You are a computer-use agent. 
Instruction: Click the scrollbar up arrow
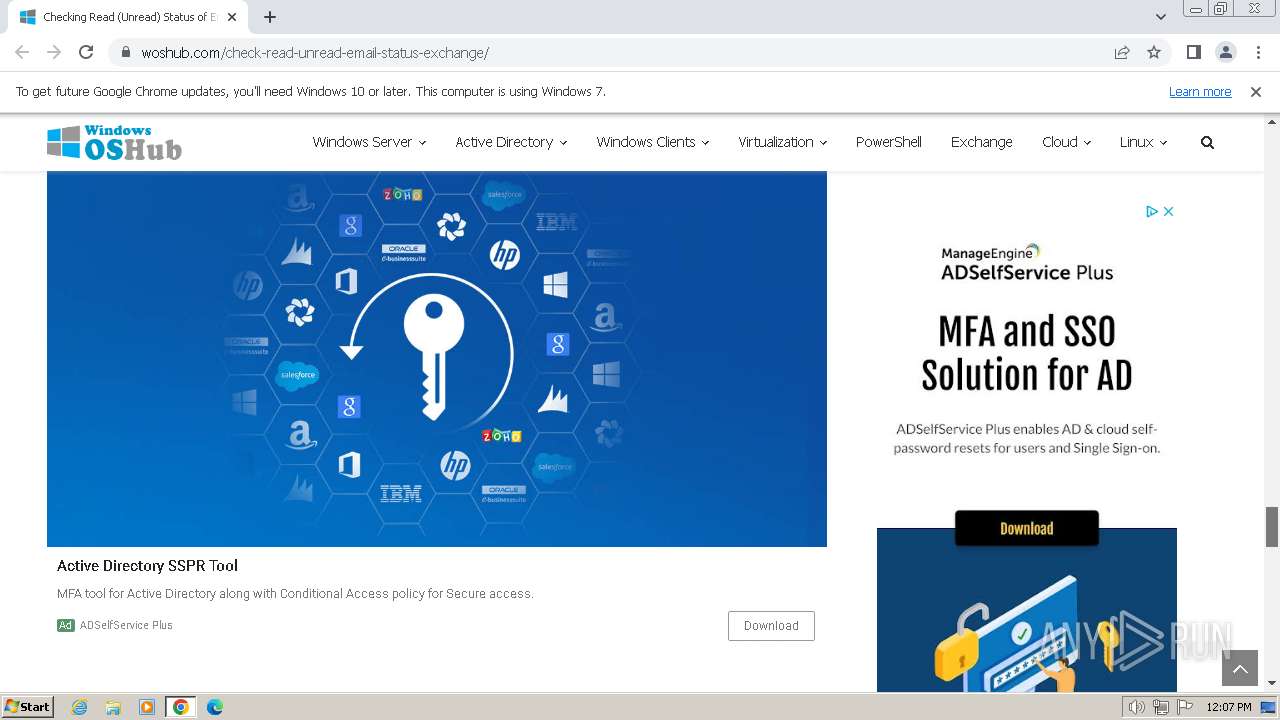pyautogui.click(x=1272, y=121)
